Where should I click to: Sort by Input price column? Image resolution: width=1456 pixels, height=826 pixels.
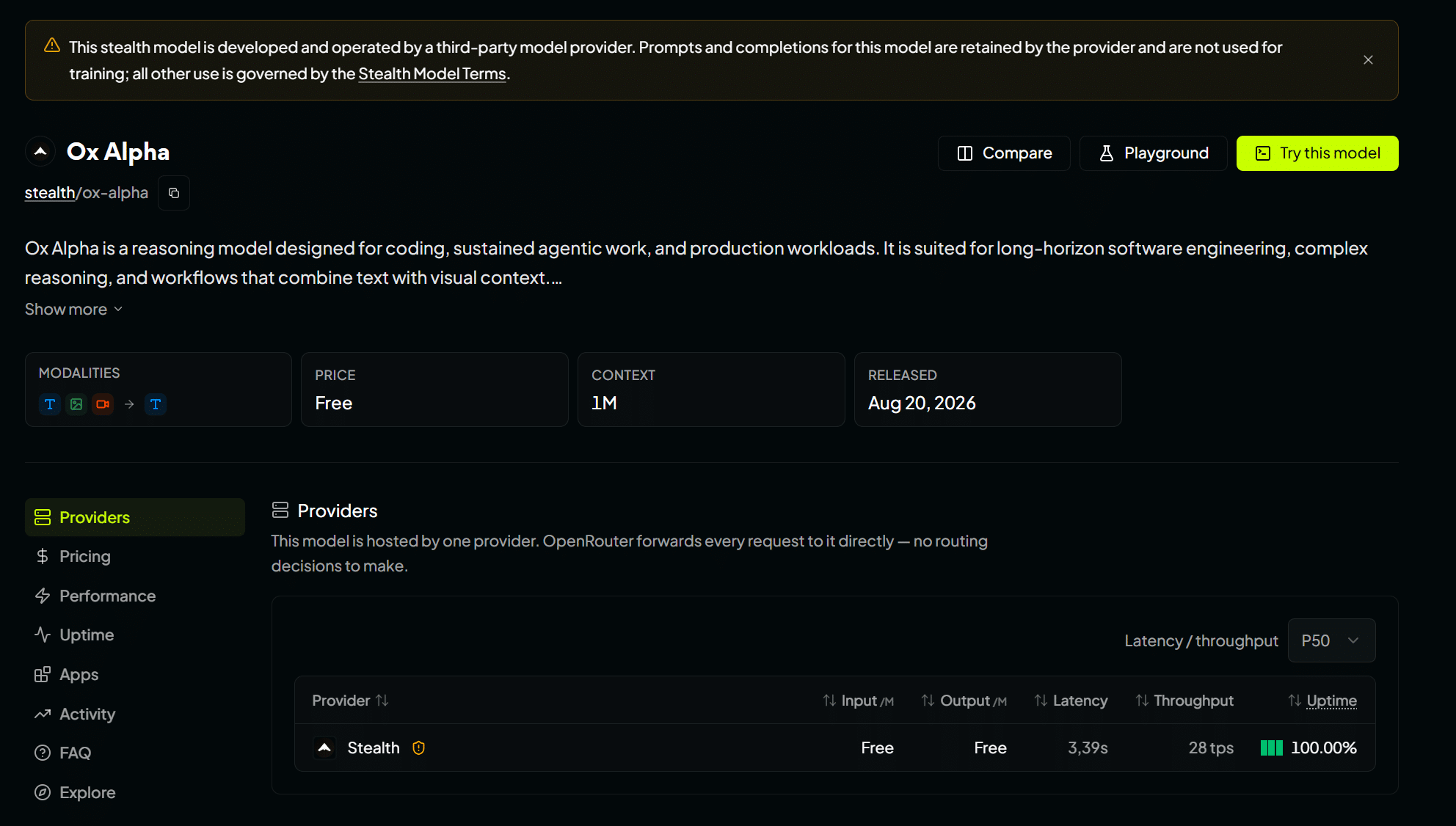click(858, 701)
